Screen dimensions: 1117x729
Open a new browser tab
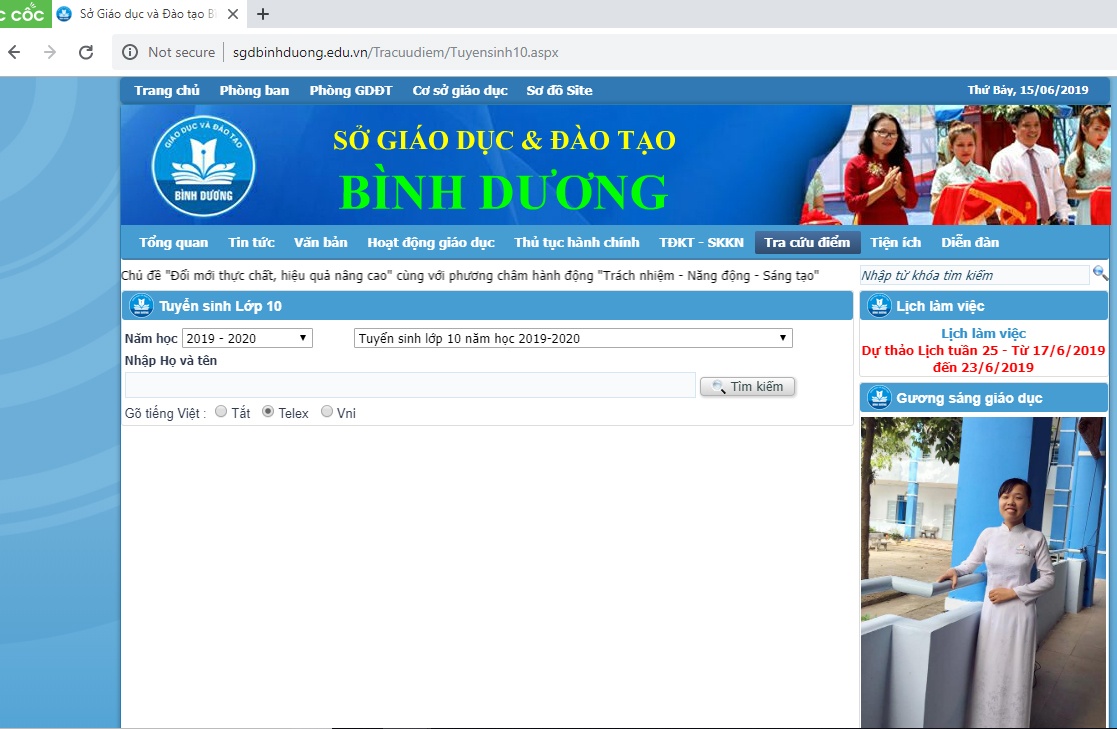coord(263,14)
